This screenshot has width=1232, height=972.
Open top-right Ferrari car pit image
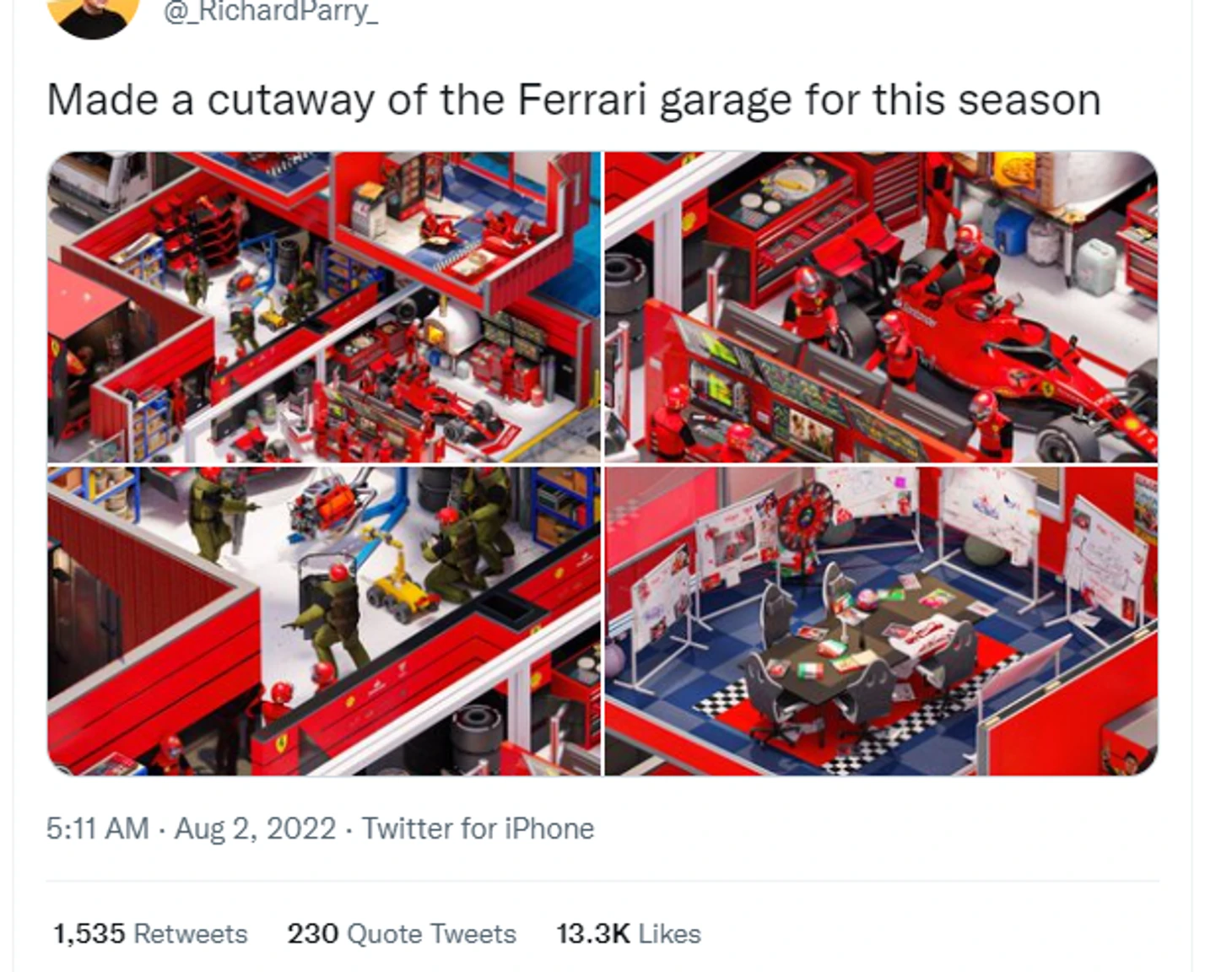click(x=881, y=307)
